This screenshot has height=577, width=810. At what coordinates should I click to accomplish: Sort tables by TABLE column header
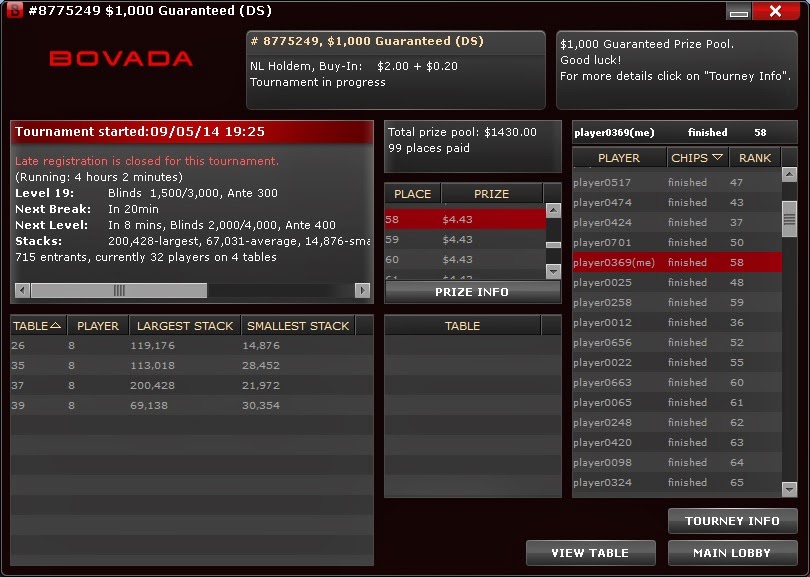click(x=38, y=326)
